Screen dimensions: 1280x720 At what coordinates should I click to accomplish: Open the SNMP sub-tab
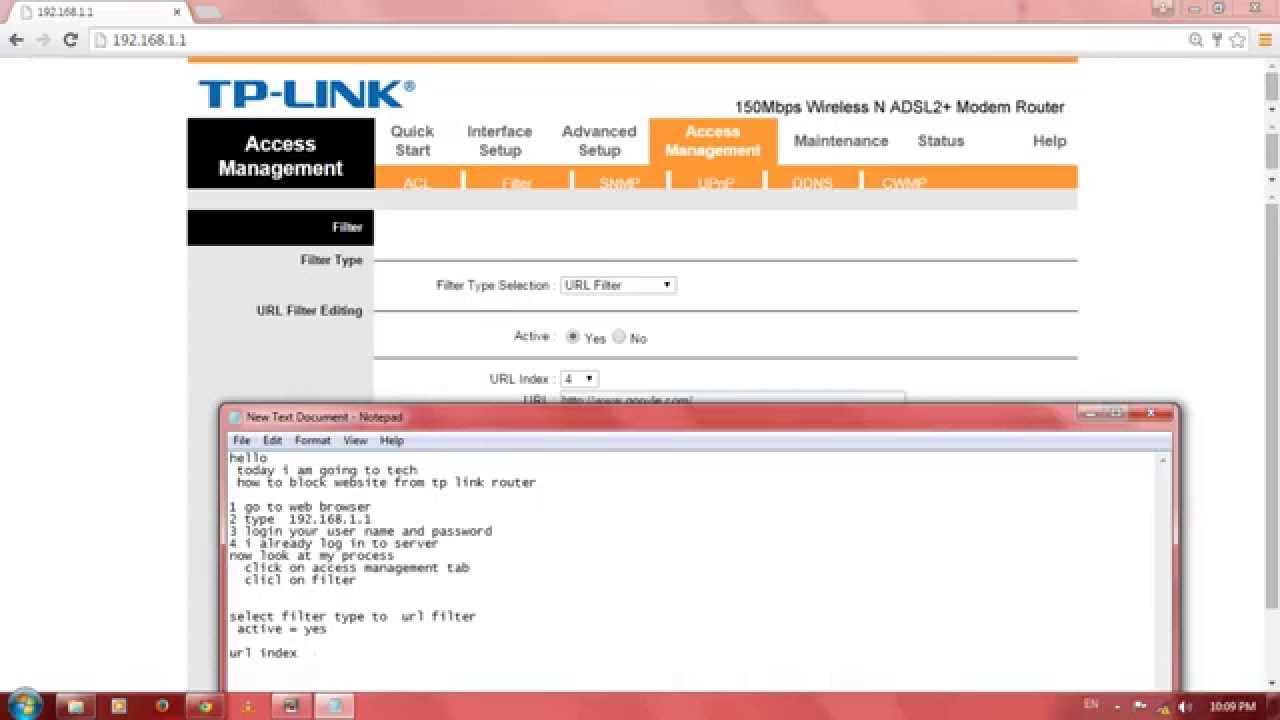[619, 183]
